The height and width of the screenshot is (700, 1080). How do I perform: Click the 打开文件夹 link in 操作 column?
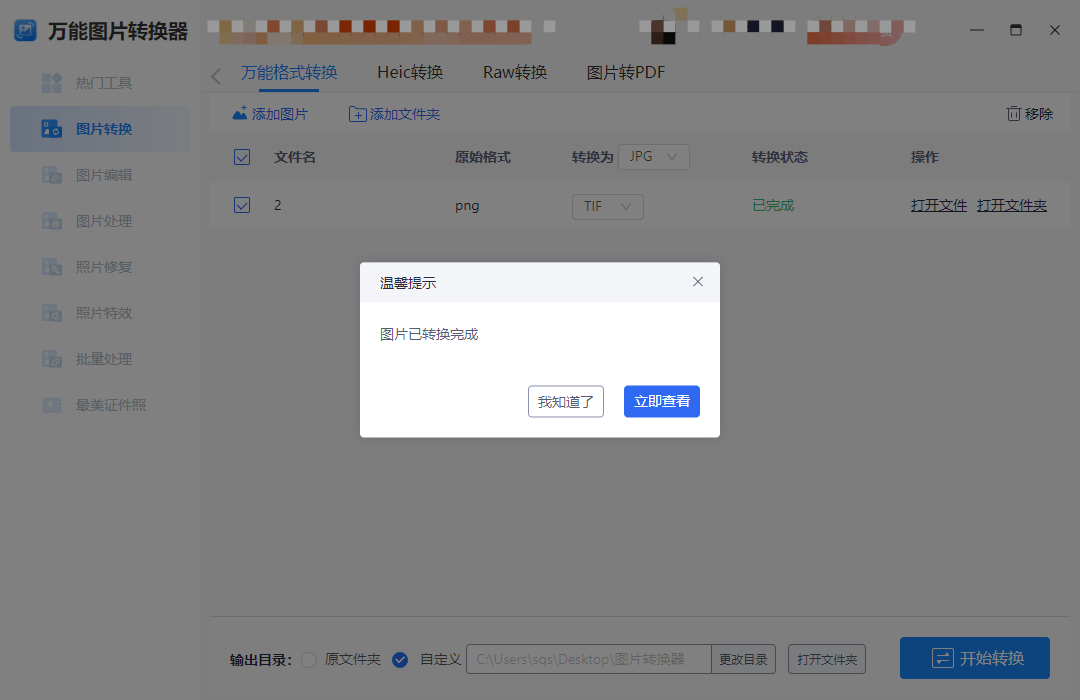[1012, 205]
